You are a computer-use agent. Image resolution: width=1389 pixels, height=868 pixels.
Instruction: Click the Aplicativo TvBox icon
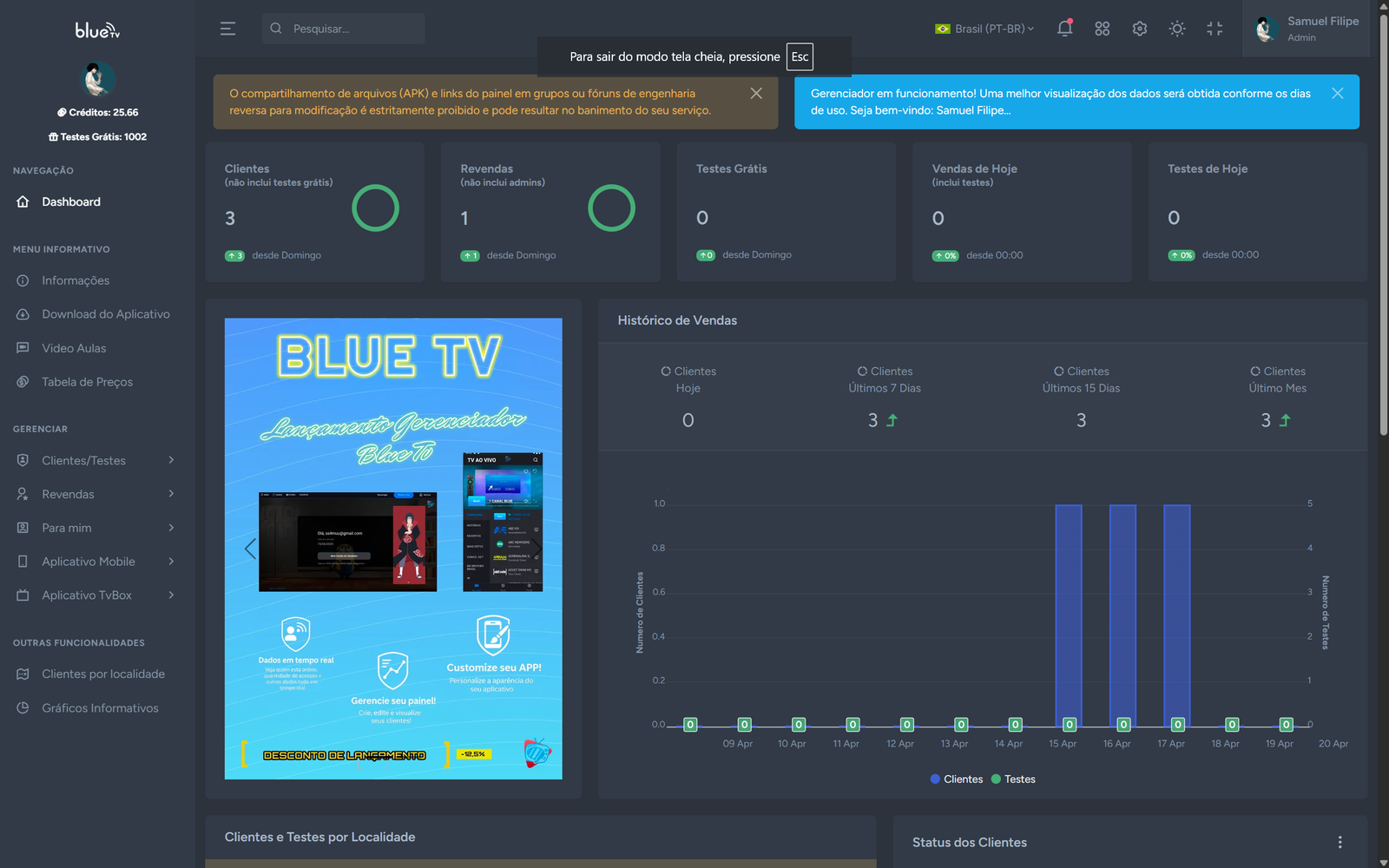pos(23,595)
